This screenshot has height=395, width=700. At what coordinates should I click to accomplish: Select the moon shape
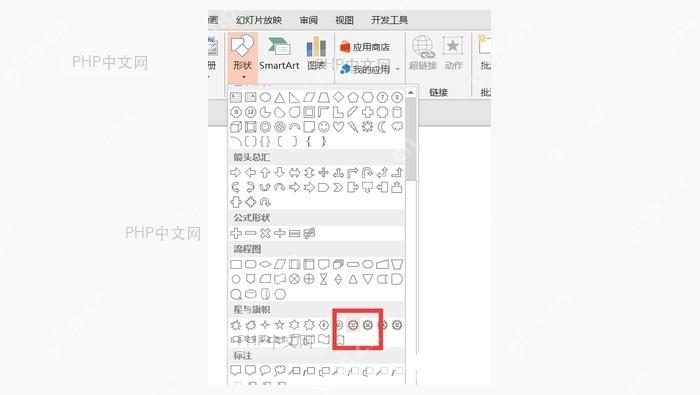pos(382,127)
